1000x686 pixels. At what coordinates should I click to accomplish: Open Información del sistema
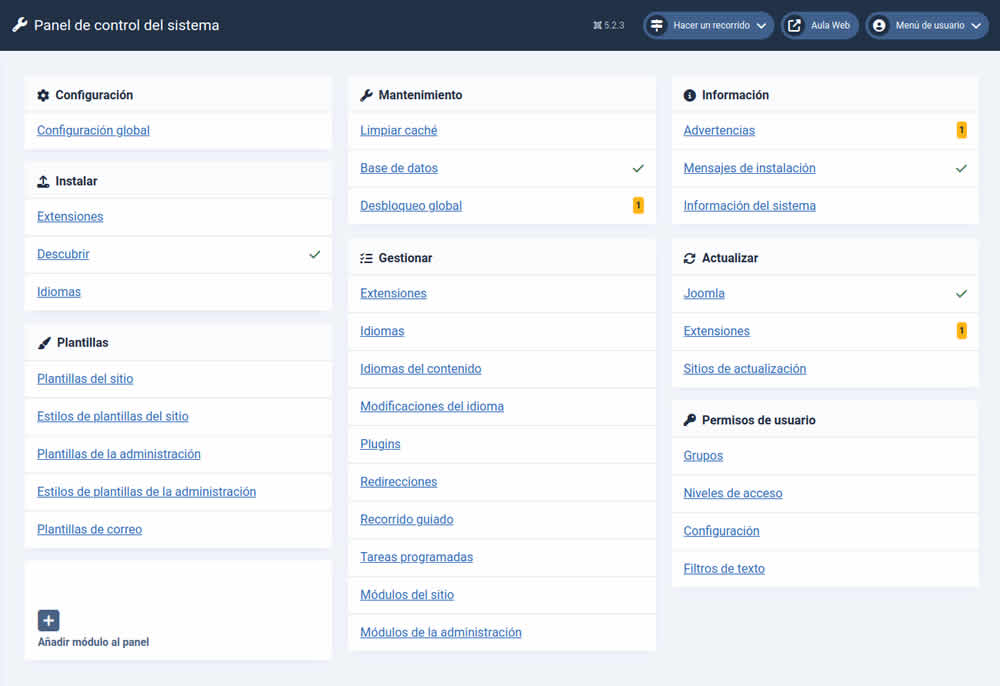749,206
